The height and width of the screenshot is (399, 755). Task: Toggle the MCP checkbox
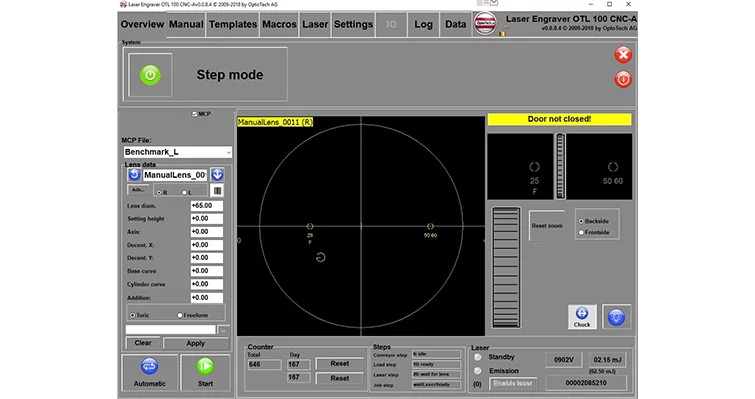[x=195, y=114]
